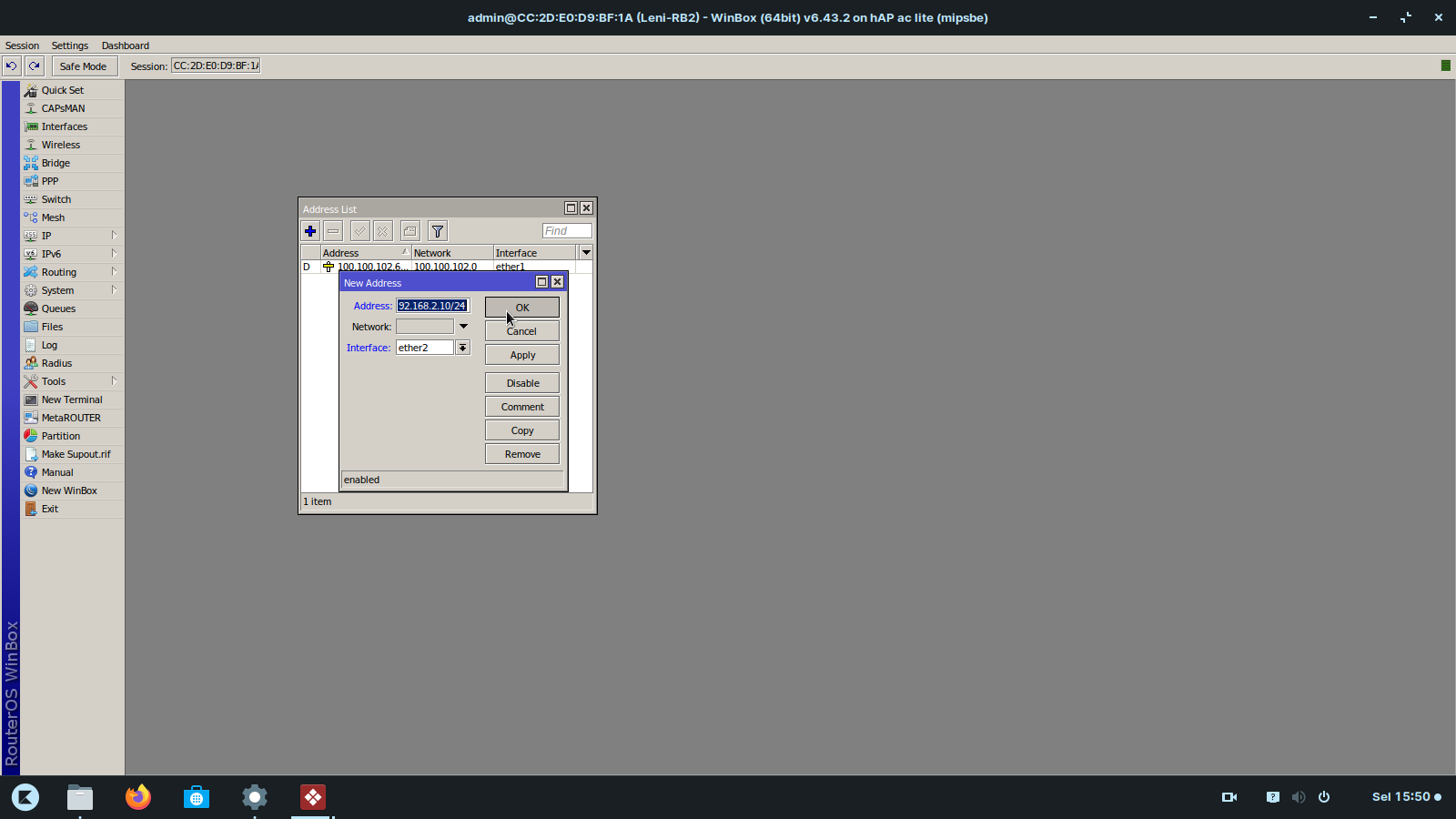Open the system settings gear in taskbar
Screen dimensions: 1456x819
pyautogui.click(x=255, y=797)
